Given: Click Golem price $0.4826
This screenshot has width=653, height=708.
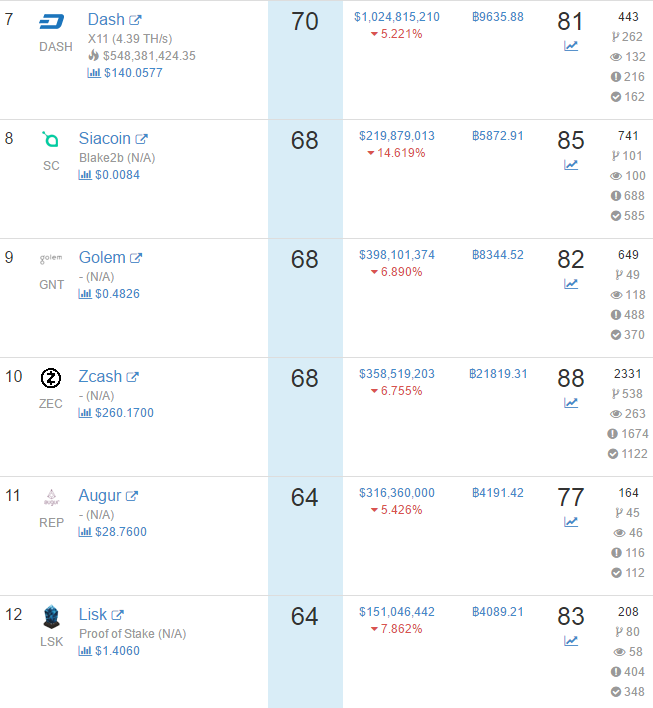Looking at the screenshot, I should pos(117,294).
